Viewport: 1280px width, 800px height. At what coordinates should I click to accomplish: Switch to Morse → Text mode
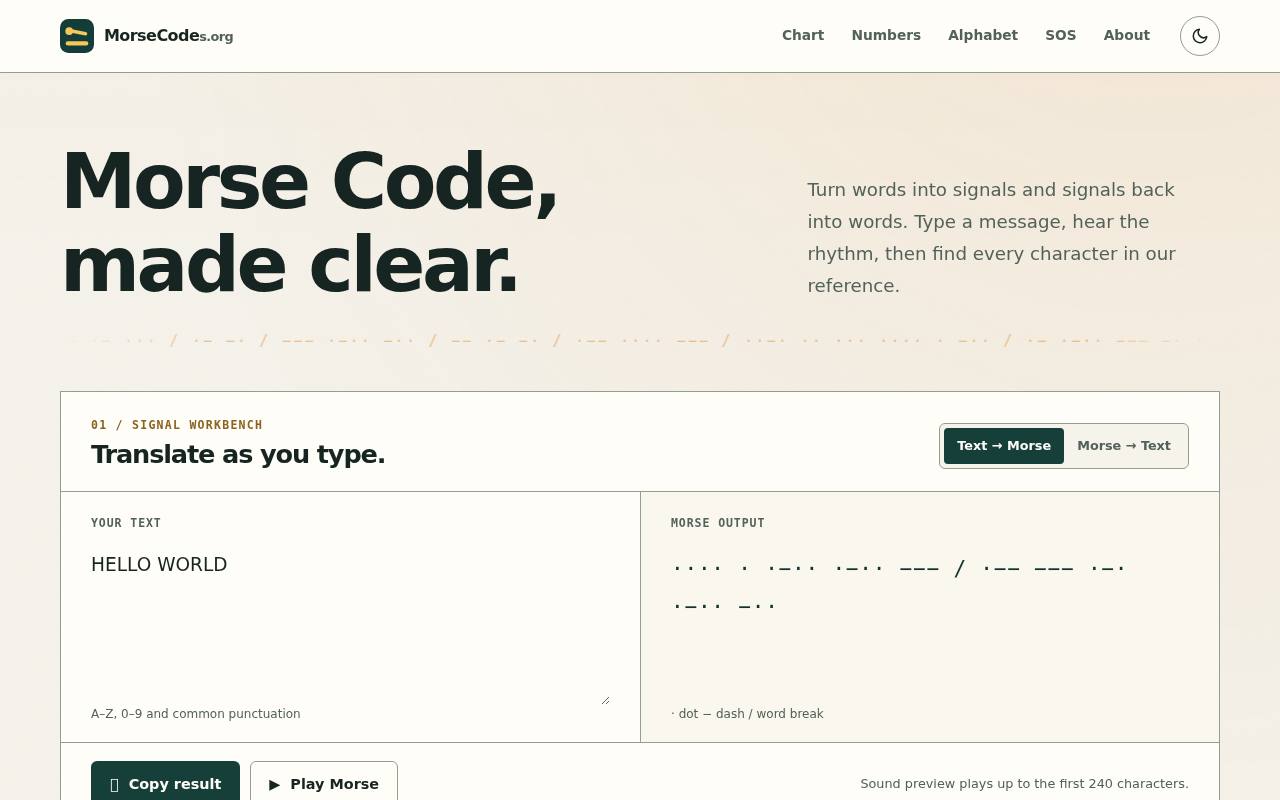[x=1124, y=446]
